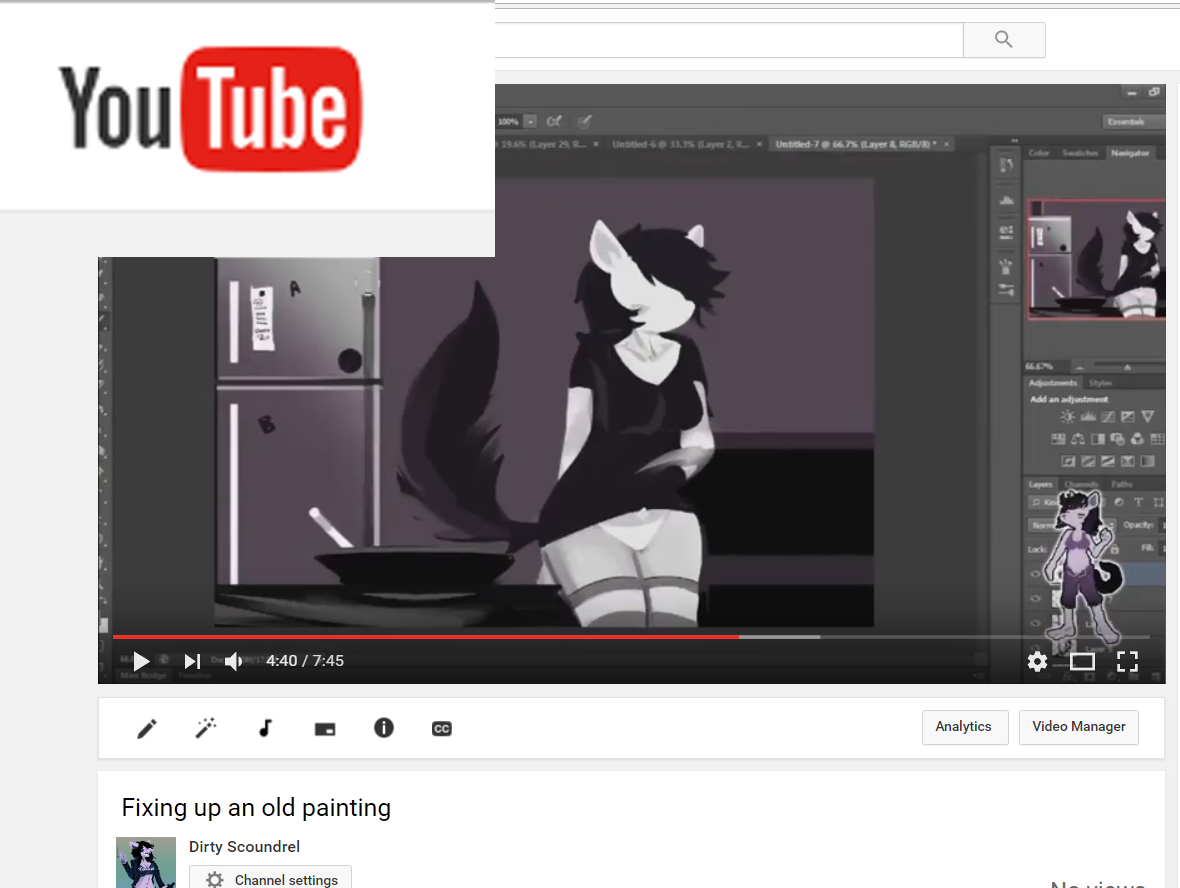Open the CC subtitles editor
Screen dimensions: 1180x888
[442, 728]
